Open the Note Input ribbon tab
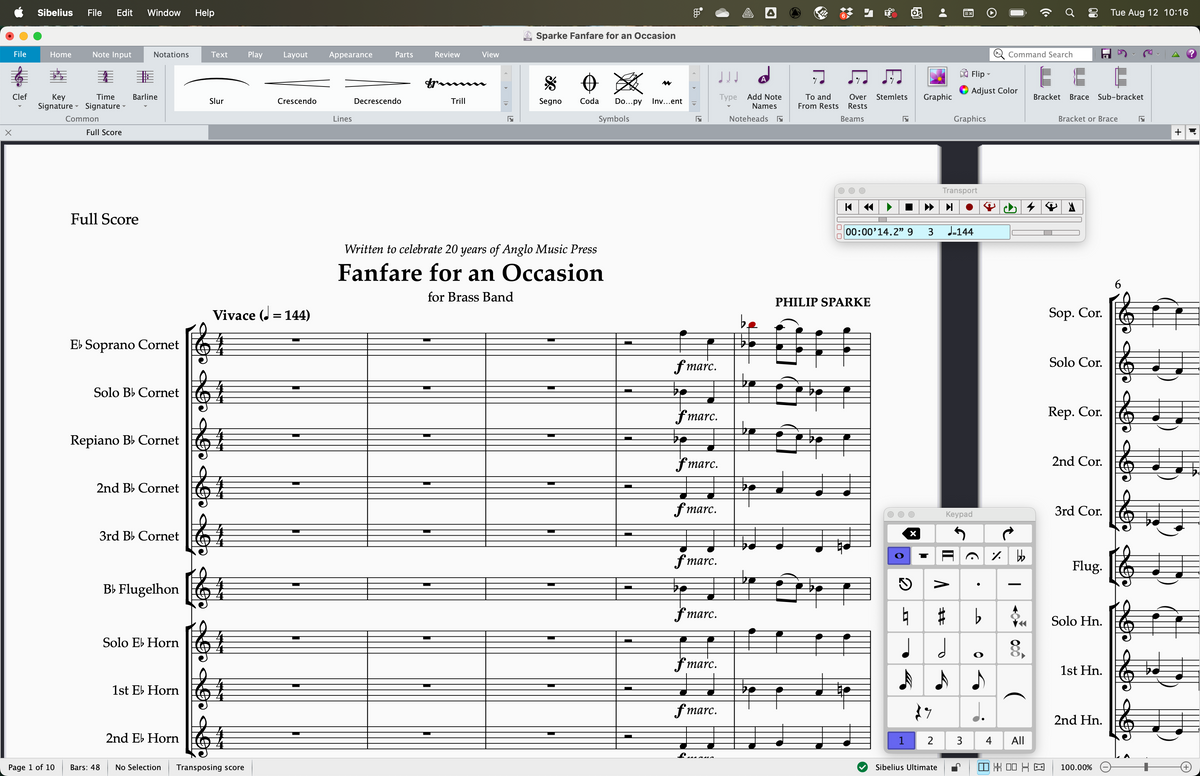1200x776 pixels. (111, 54)
